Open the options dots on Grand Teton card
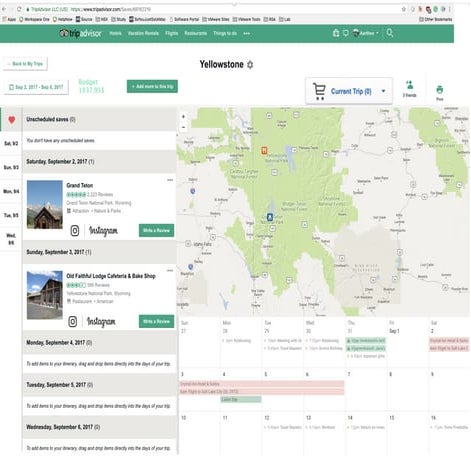The height and width of the screenshot is (471, 471). [170, 180]
